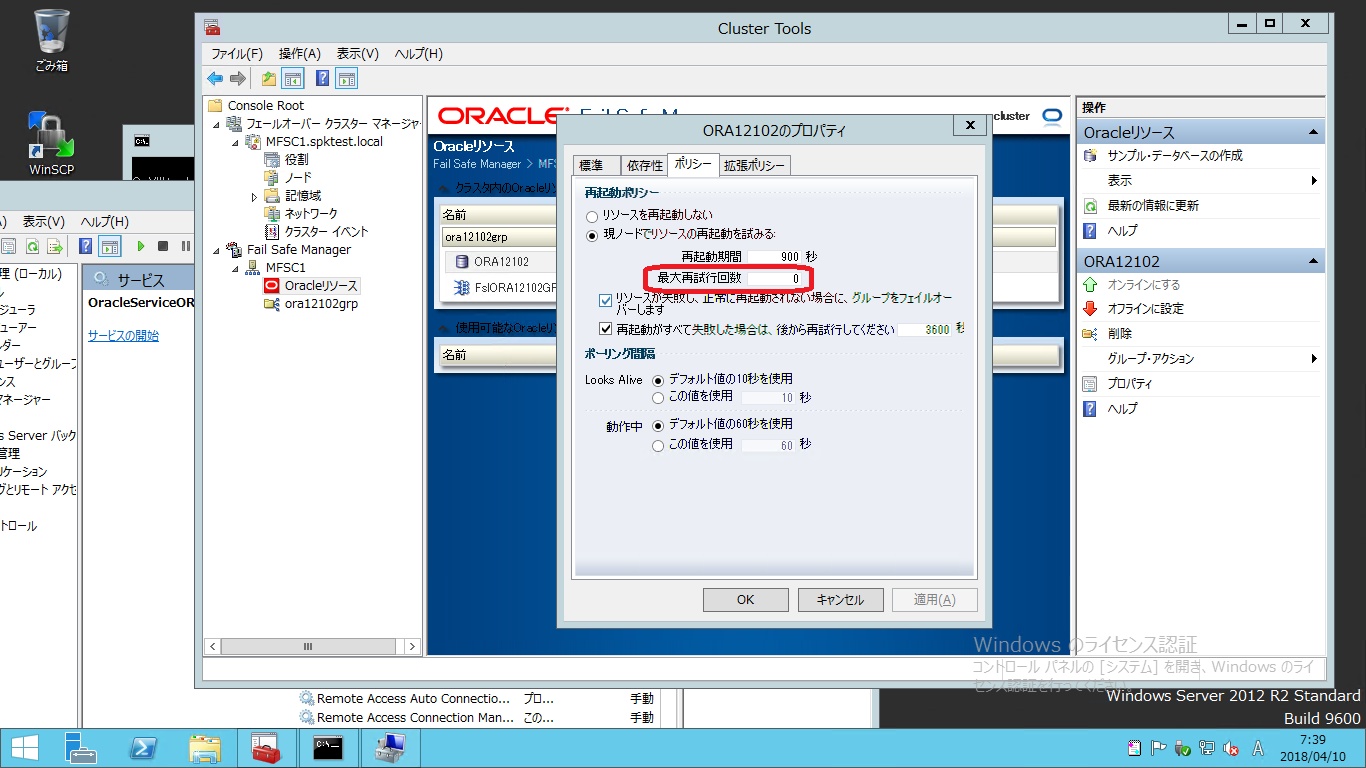Click the 最新の情報に更新 refresh icon
Screen dimensions: 1366x768
(1089, 206)
